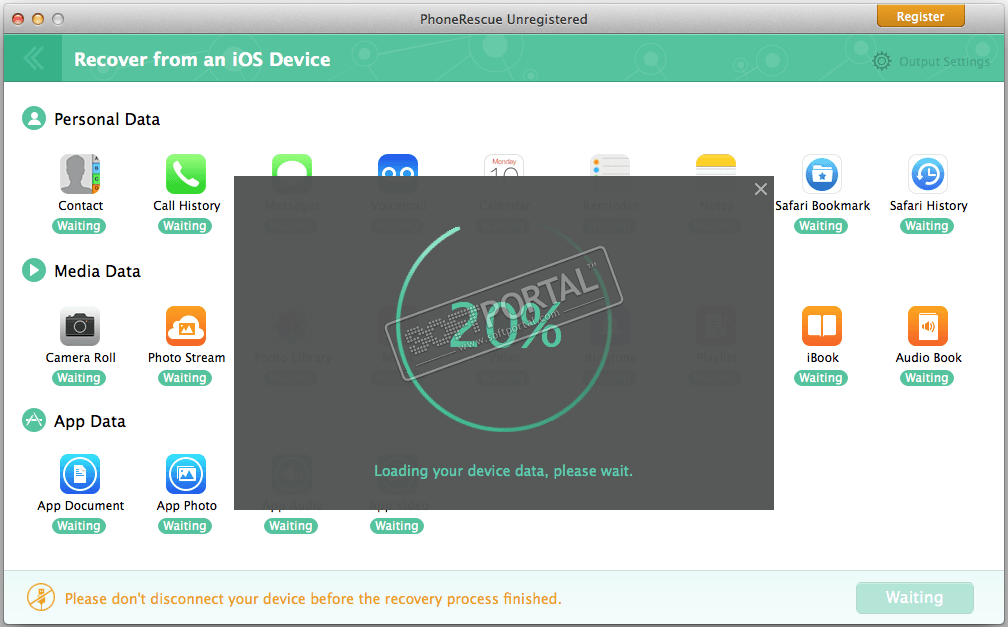Click the 'Audio Book' label
1008x627 pixels.
(x=928, y=358)
